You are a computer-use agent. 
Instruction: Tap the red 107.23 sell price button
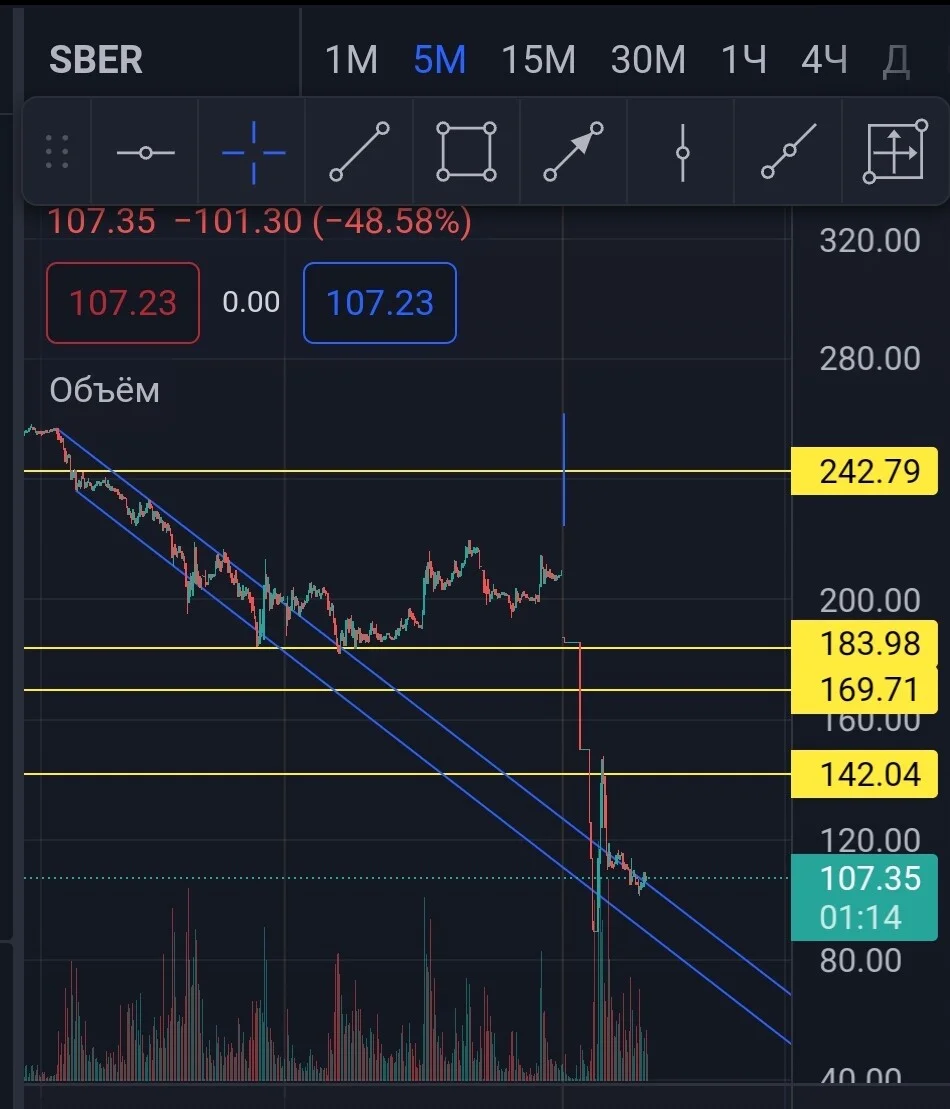point(123,303)
